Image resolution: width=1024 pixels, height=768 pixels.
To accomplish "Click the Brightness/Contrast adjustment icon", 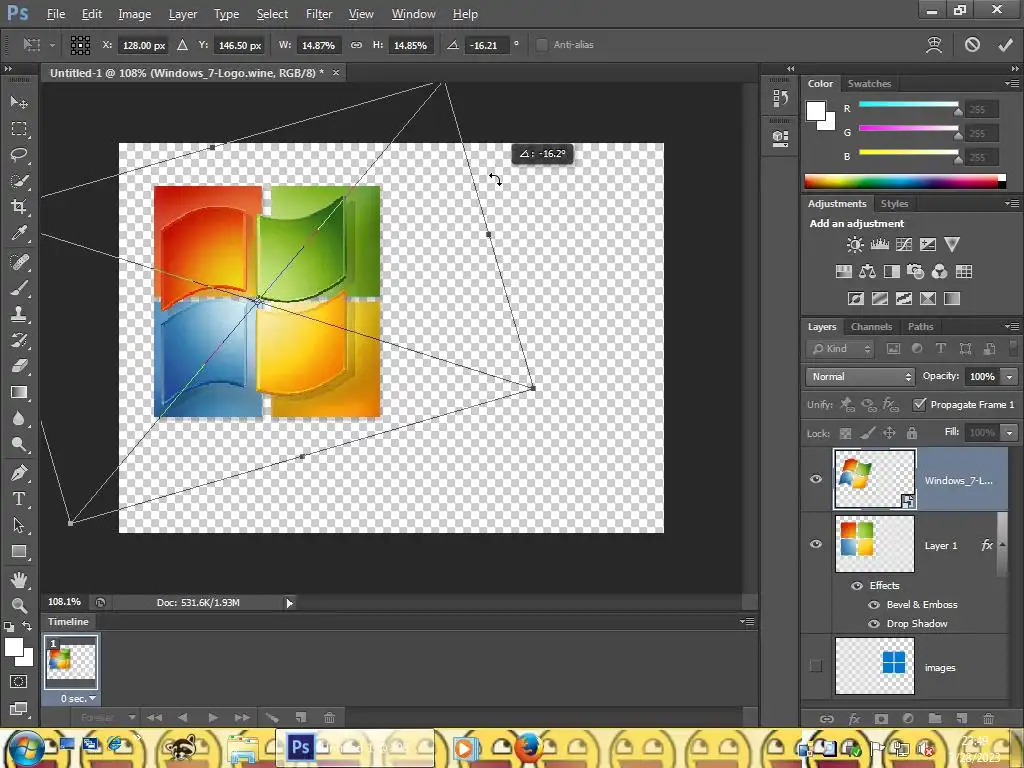I will point(855,244).
